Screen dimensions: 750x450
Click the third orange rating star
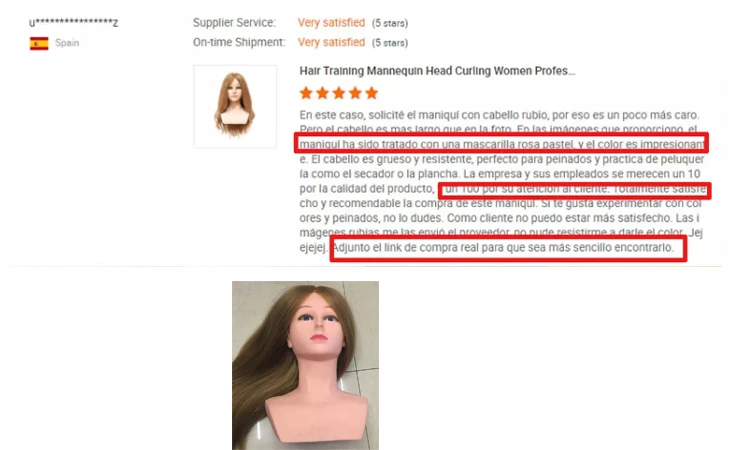(x=339, y=93)
